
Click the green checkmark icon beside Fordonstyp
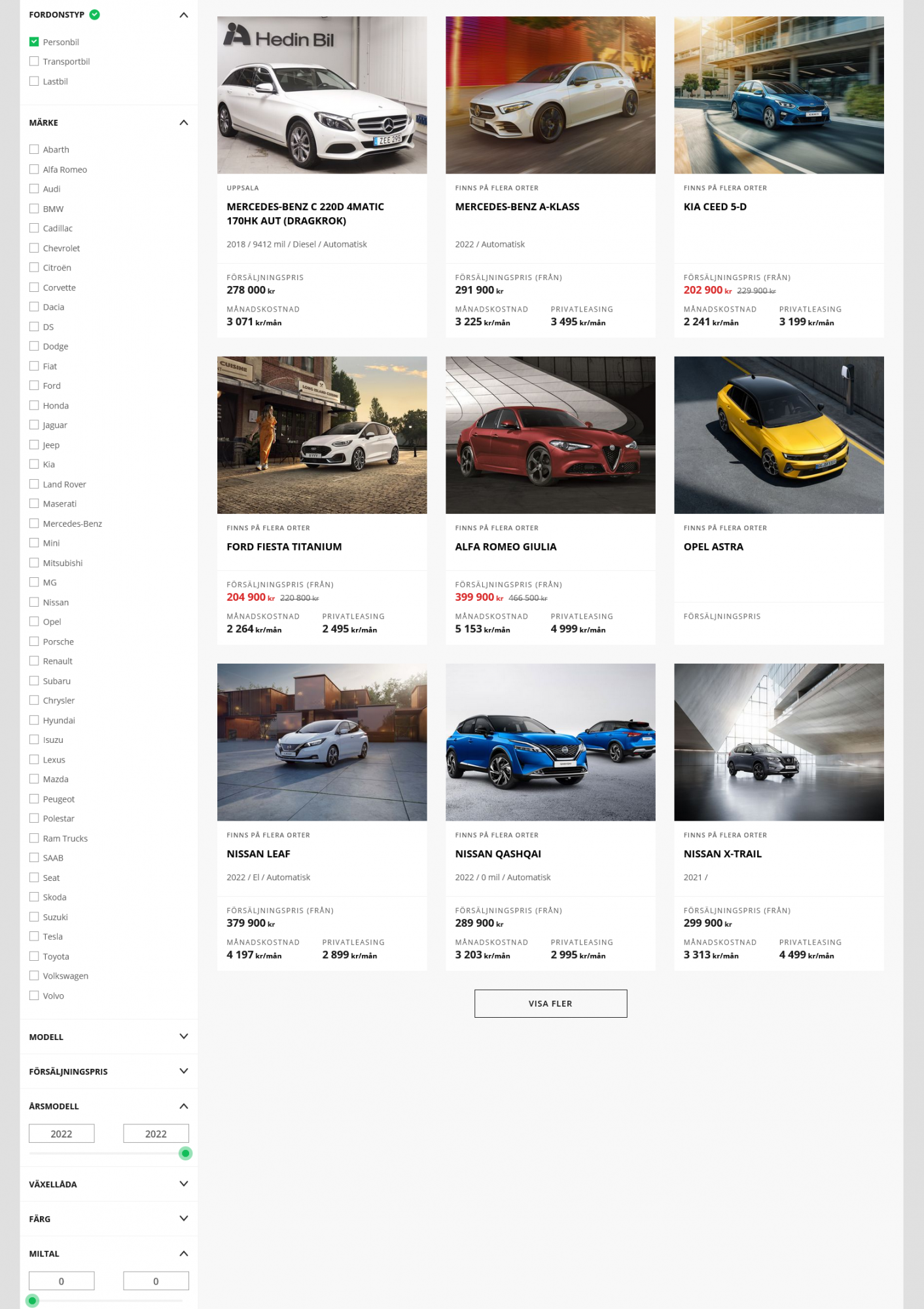coord(95,14)
